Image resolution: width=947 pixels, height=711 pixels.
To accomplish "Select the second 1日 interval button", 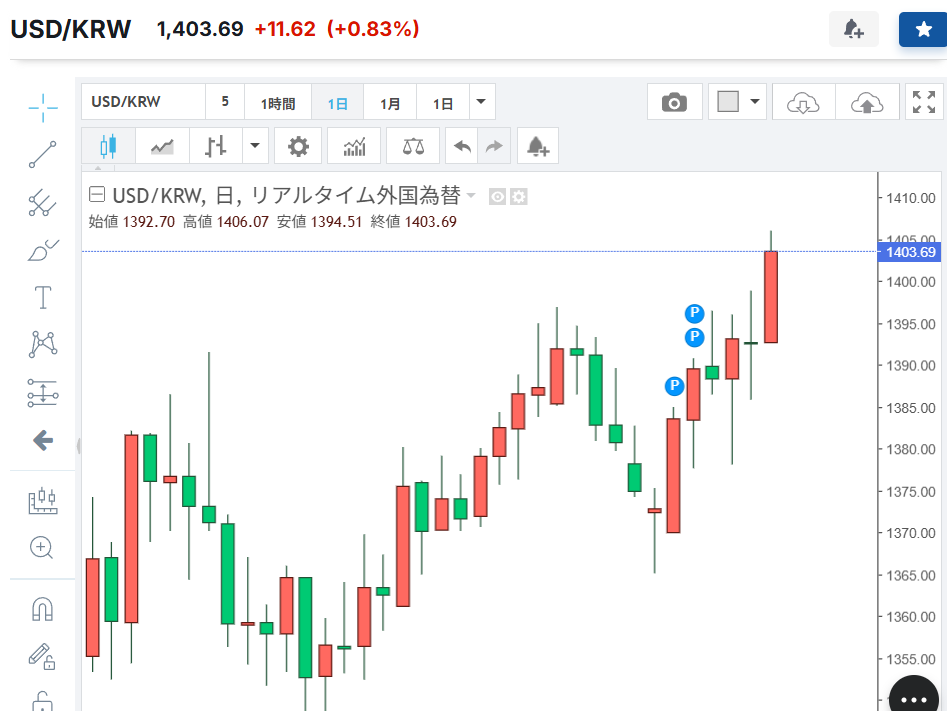I will (x=443, y=103).
